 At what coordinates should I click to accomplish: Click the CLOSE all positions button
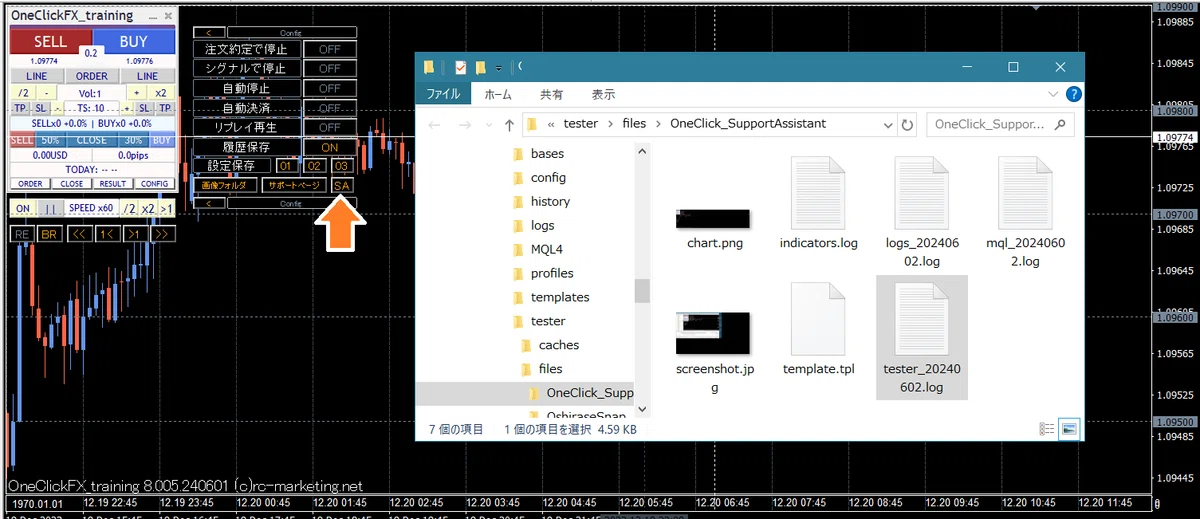coord(92,140)
